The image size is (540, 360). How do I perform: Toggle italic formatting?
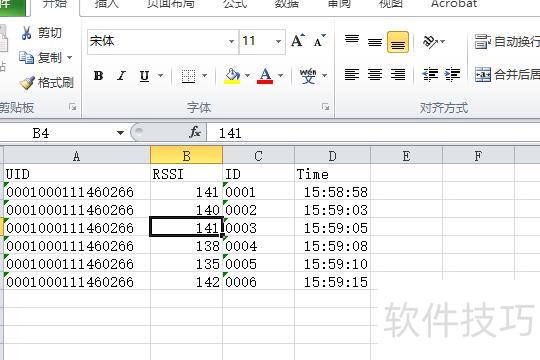121,75
